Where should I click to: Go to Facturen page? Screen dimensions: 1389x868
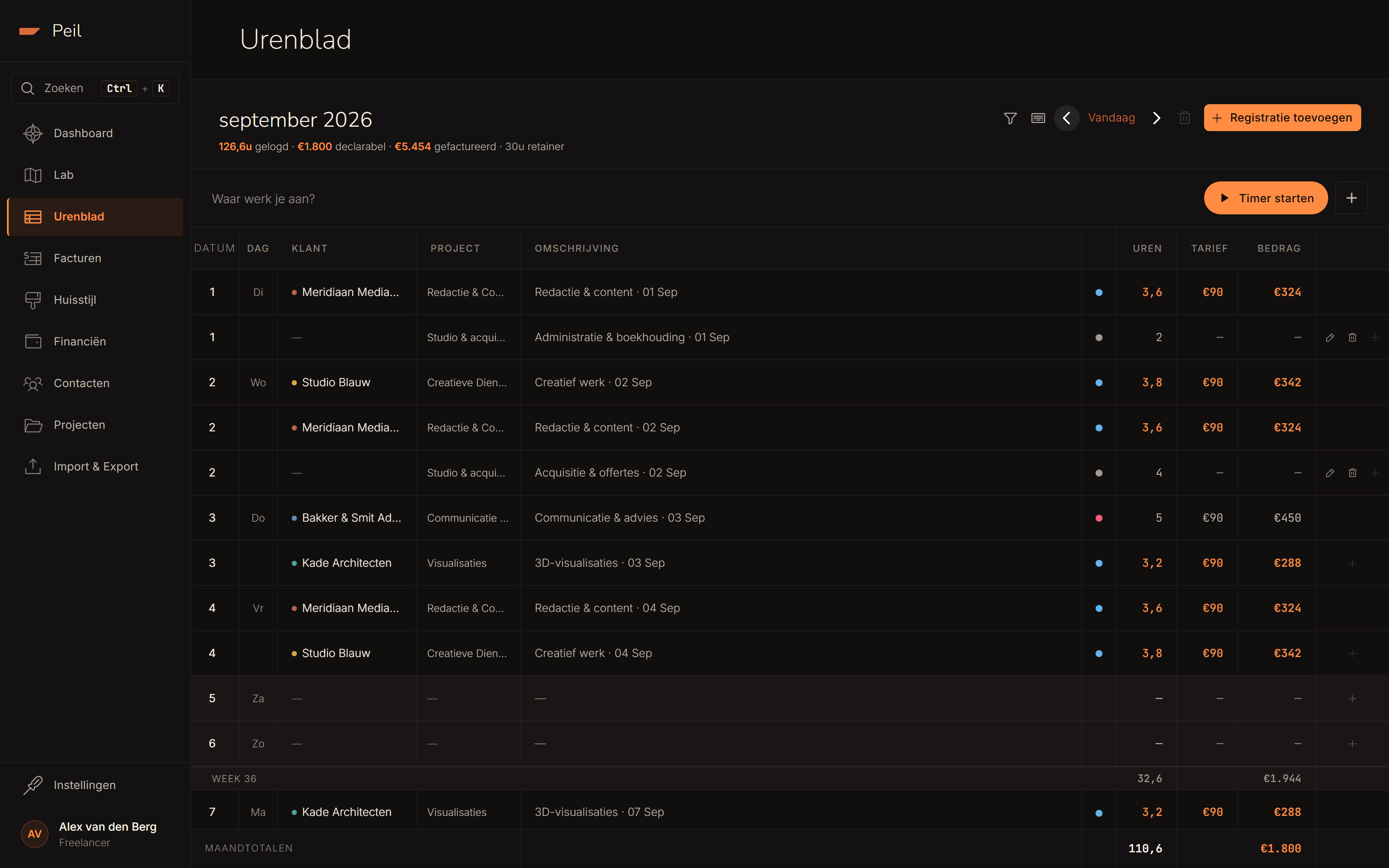(95, 258)
